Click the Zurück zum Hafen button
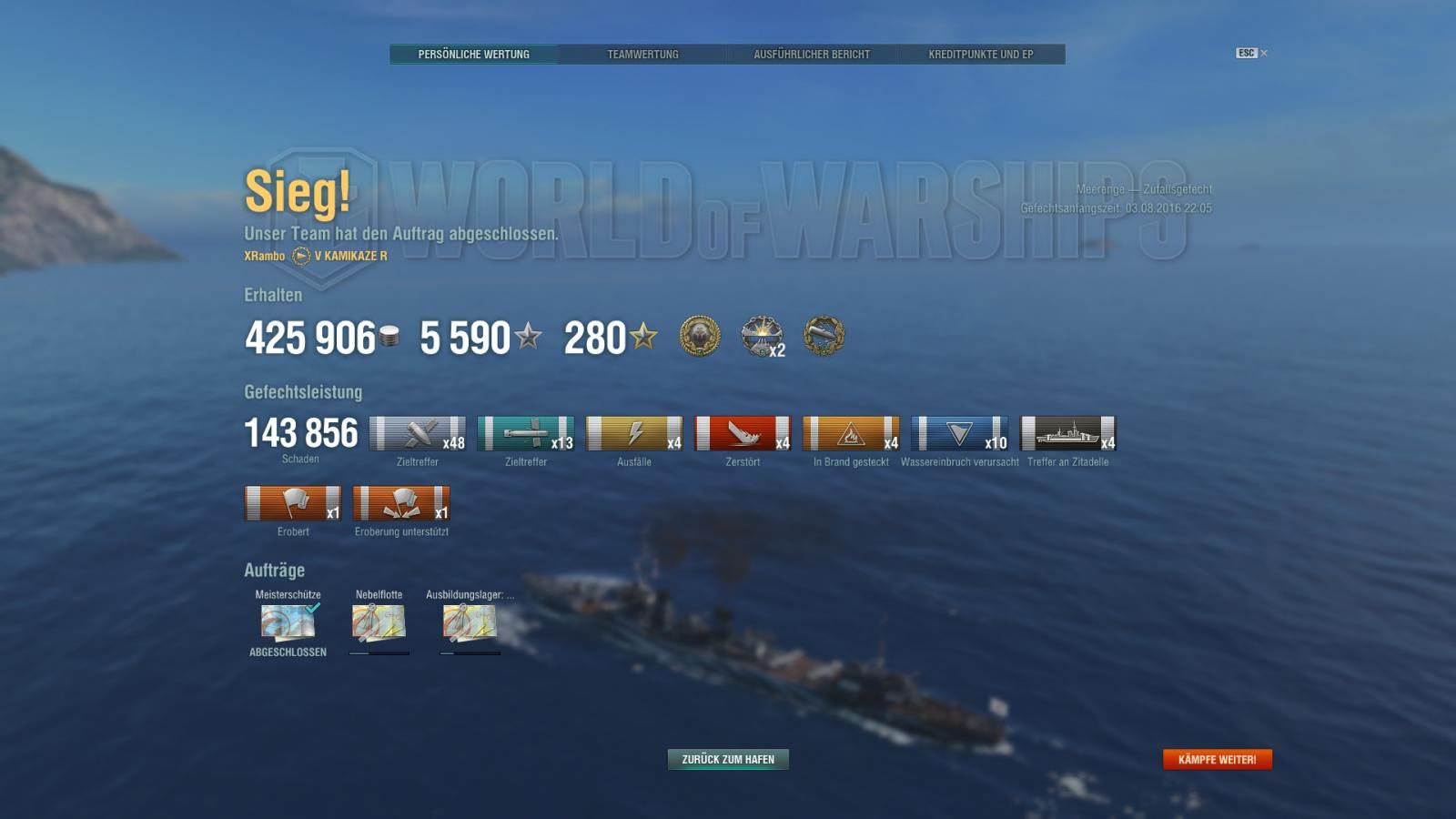The image size is (1456, 819). [x=728, y=759]
